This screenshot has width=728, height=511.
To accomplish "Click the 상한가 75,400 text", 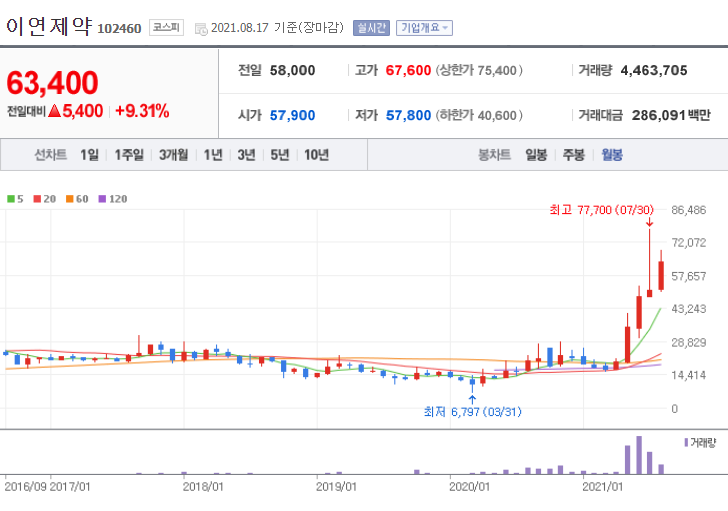I will coord(479,71).
